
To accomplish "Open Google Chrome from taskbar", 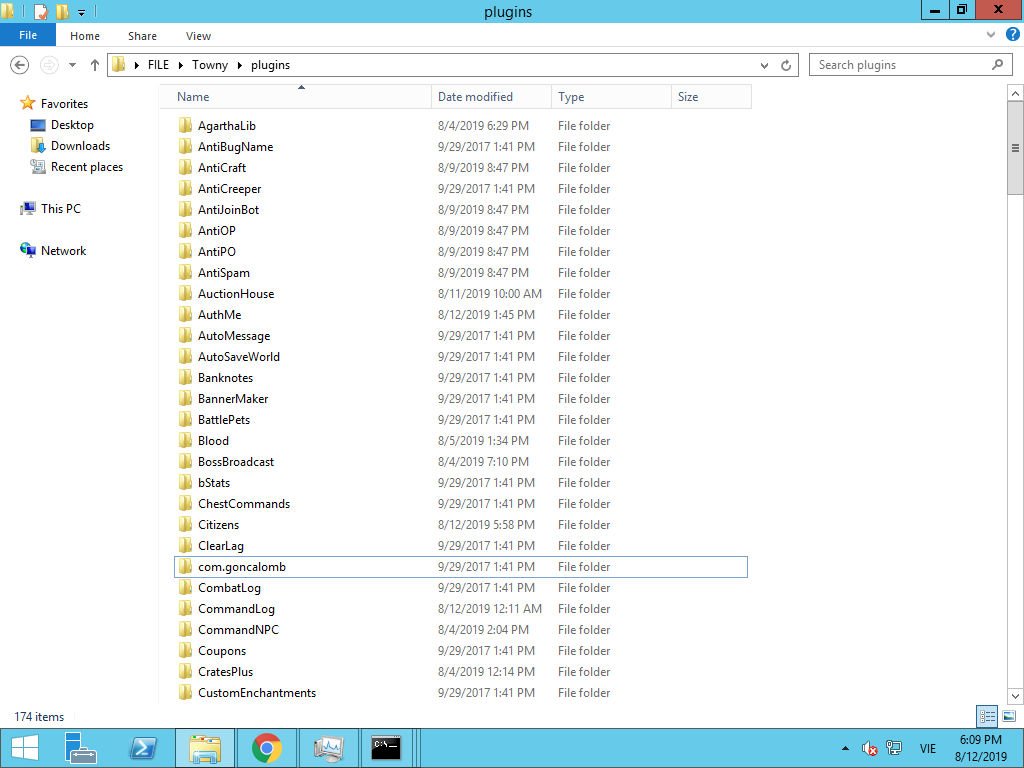I will [x=266, y=748].
